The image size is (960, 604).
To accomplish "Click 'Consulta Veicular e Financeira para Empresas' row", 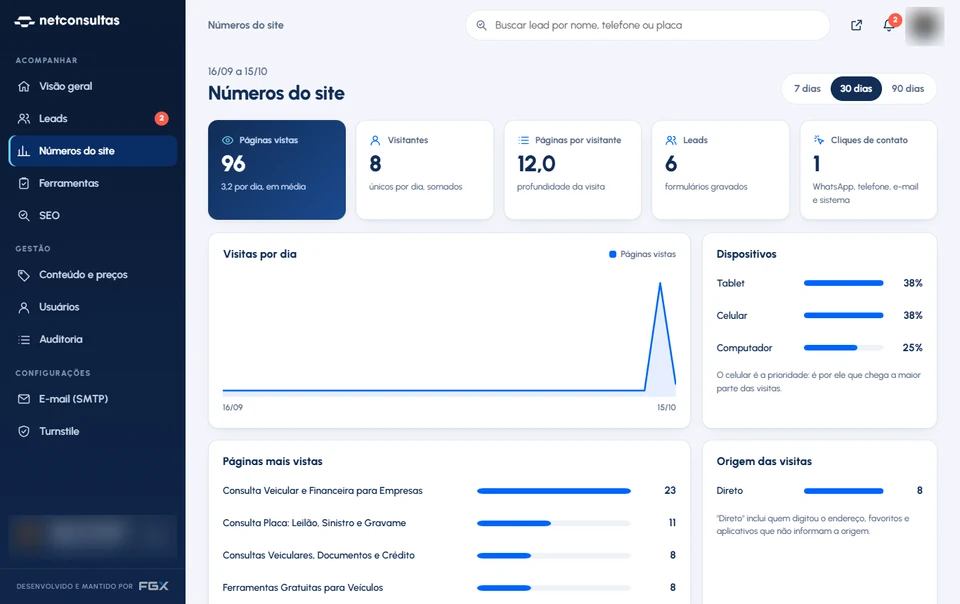I will coord(449,491).
